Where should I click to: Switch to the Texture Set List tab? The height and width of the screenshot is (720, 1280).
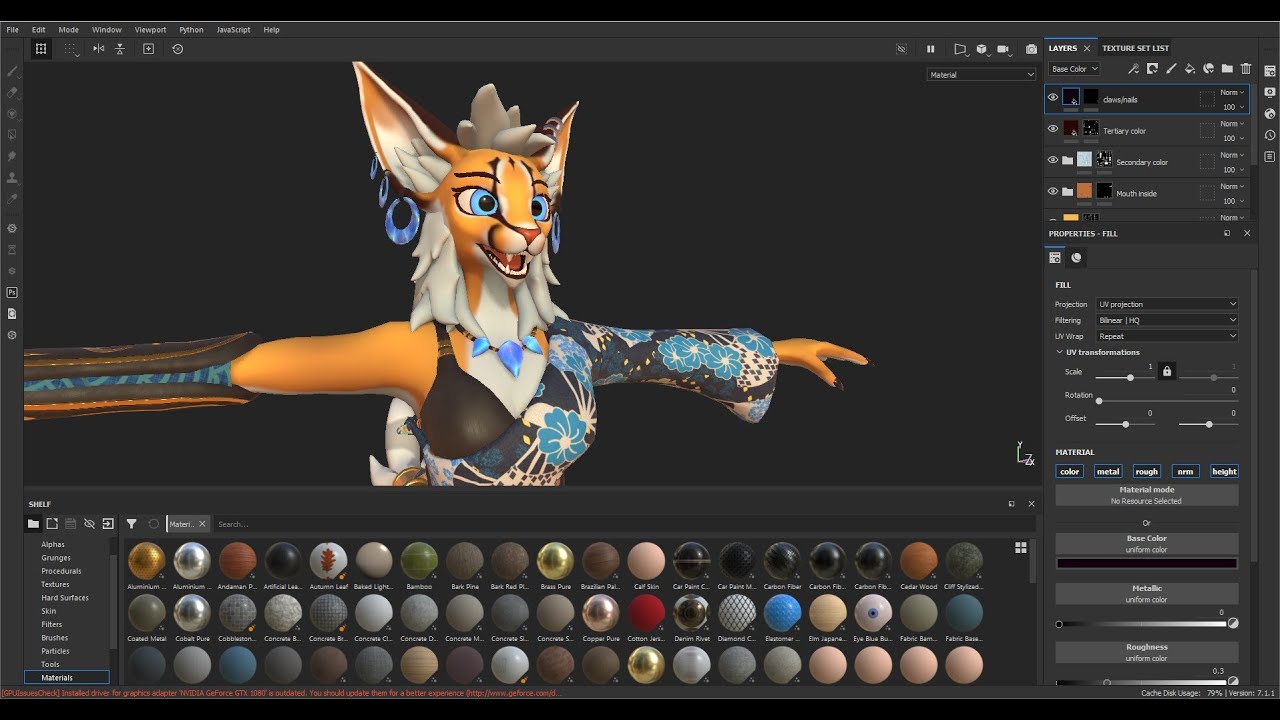[x=1135, y=48]
